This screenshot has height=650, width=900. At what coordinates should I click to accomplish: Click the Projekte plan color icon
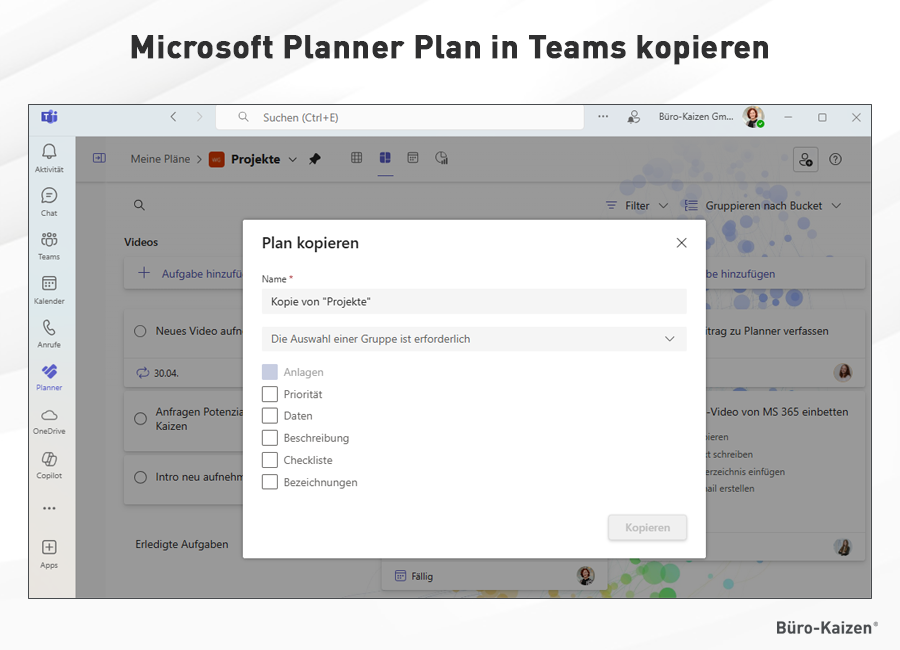[x=216, y=159]
